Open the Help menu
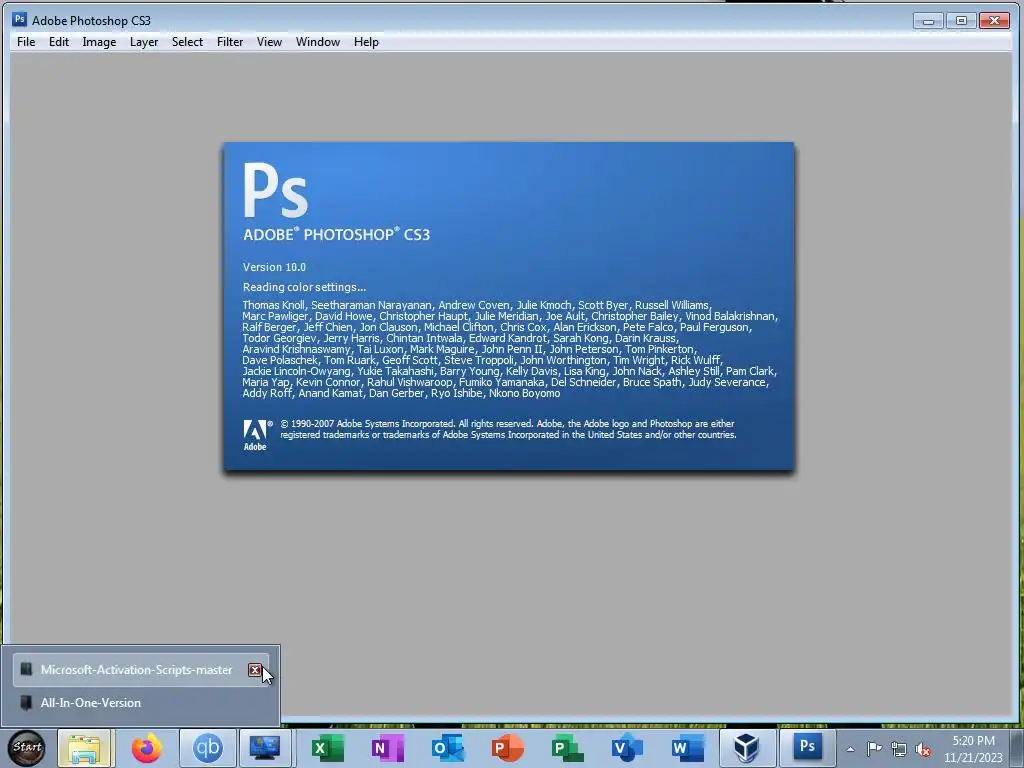This screenshot has height=768, width=1024. [x=366, y=42]
